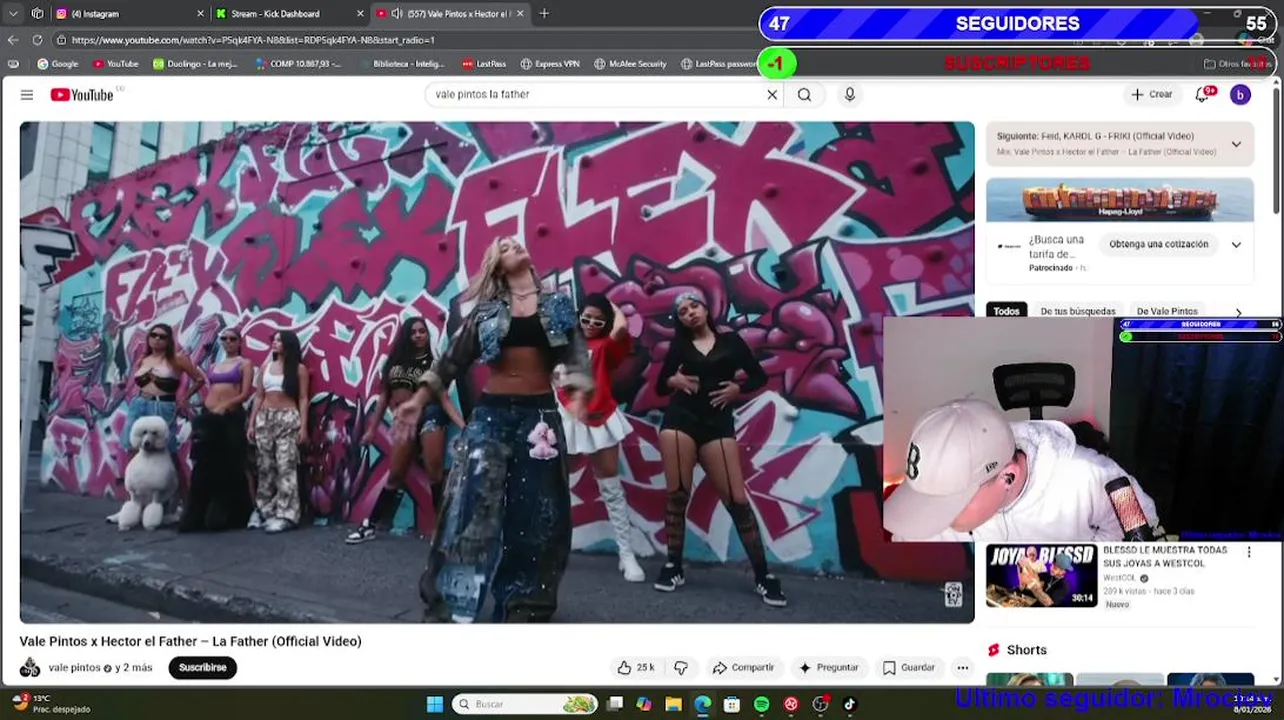
Task: Select the De Vale Pintos chip
Action: point(1167,311)
